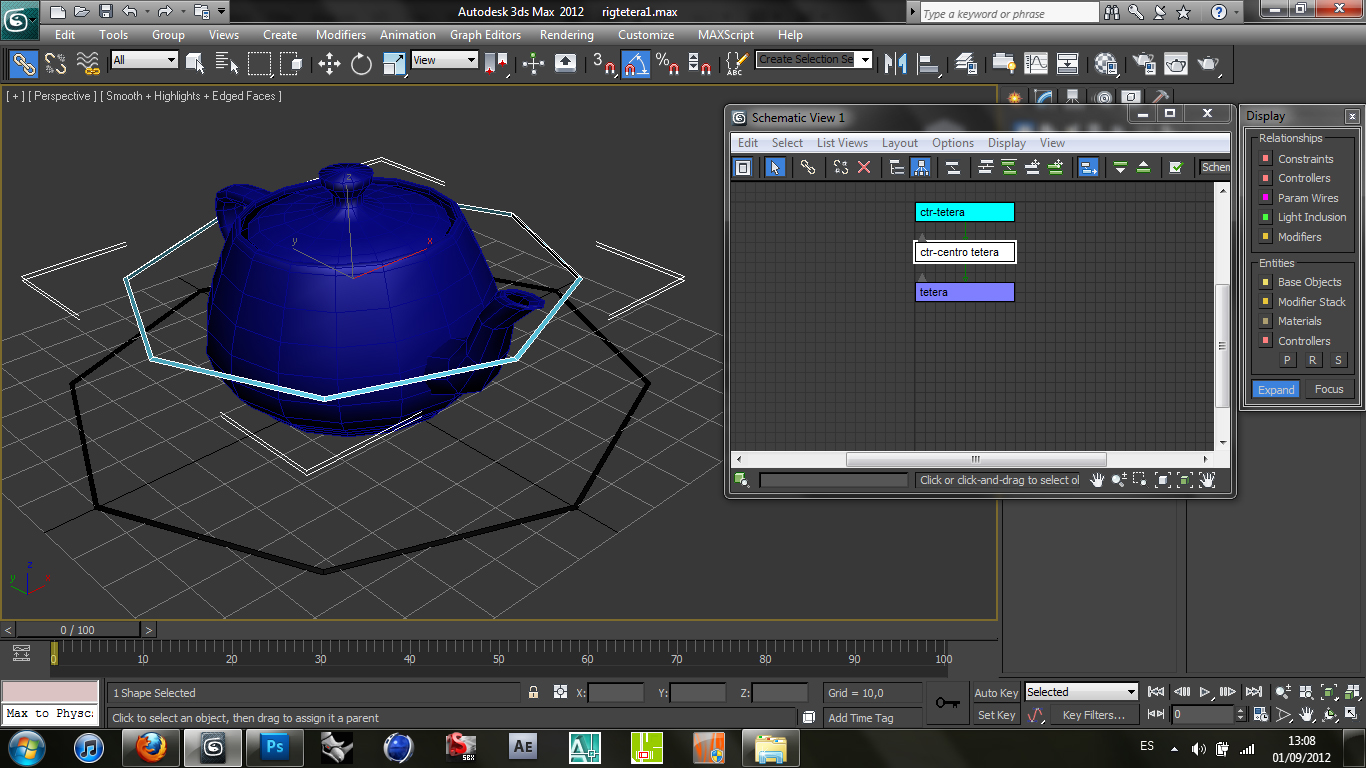Viewport: 1366px width, 768px height.
Task: Expand the 'Selected' key mode dropdown
Action: (x=1131, y=692)
